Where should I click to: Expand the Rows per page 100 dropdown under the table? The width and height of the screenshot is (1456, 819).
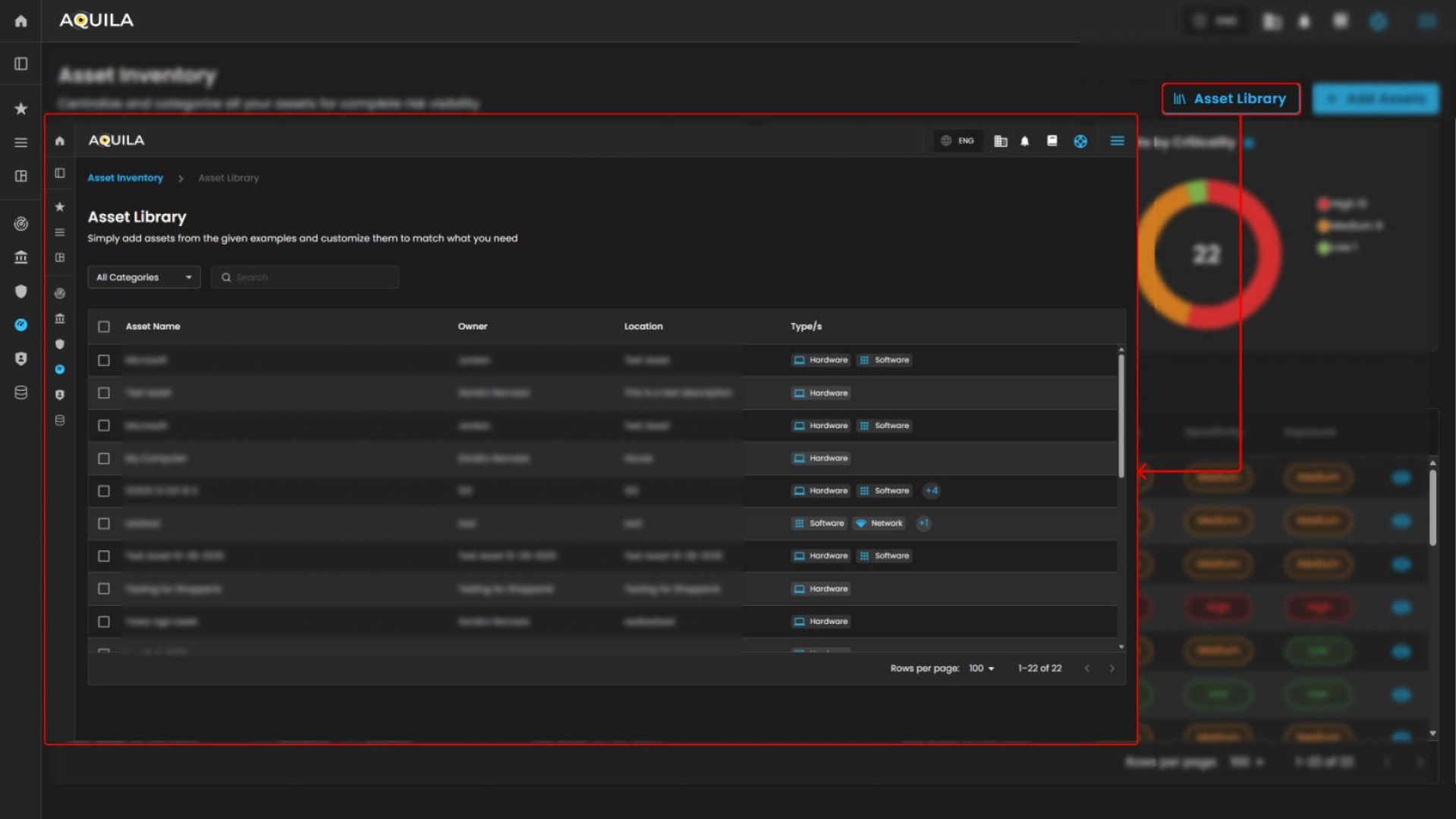coord(981,669)
